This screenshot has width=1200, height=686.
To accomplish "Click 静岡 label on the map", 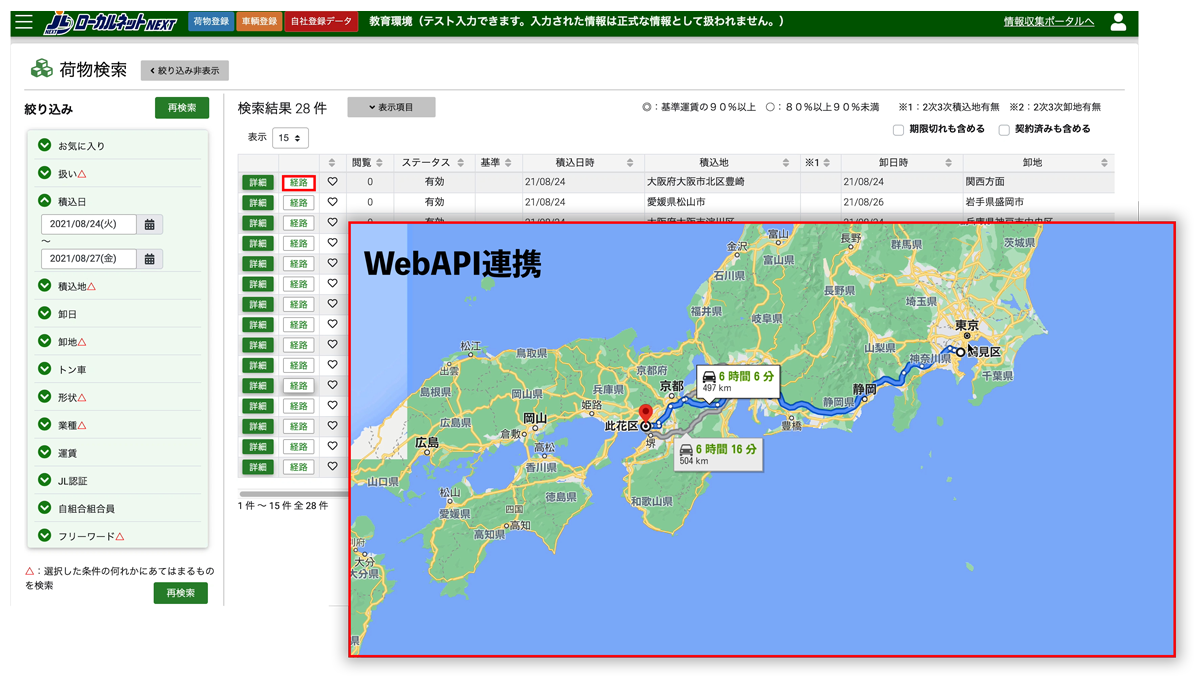I will point(865,388).
